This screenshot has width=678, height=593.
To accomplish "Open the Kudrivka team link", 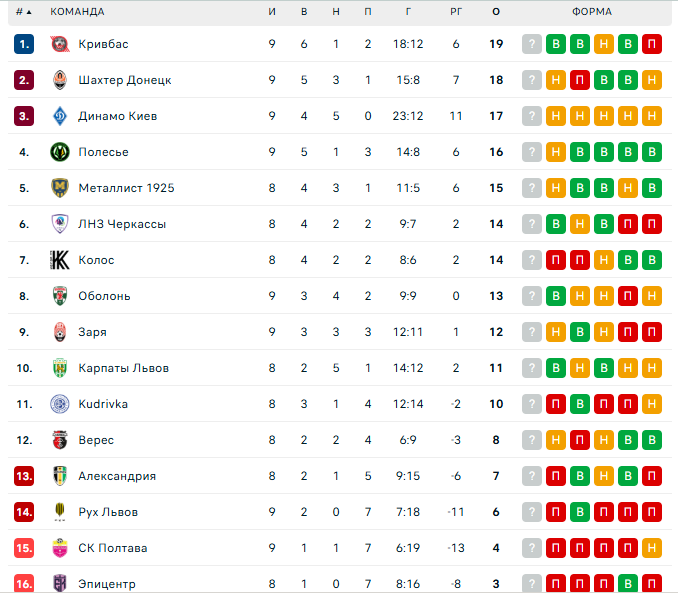I will click(103, 404).
